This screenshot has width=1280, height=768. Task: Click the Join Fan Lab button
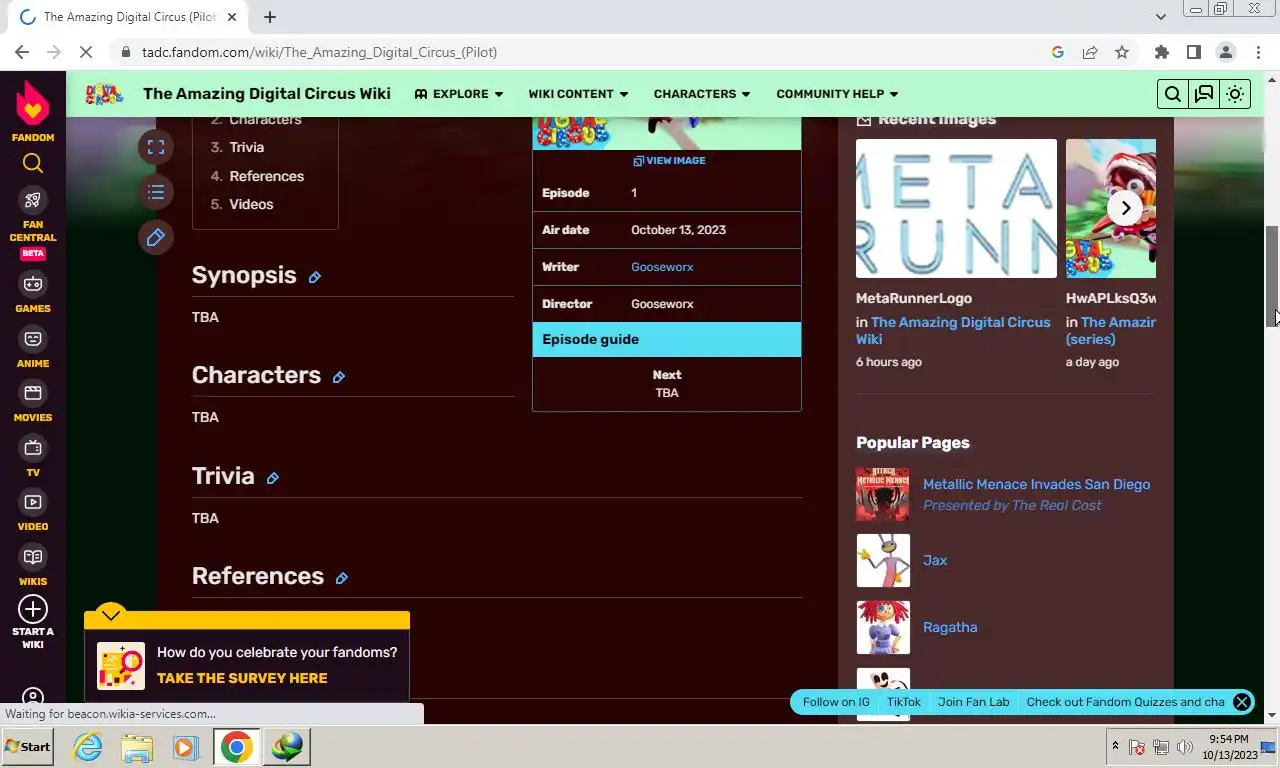point(974,702)
